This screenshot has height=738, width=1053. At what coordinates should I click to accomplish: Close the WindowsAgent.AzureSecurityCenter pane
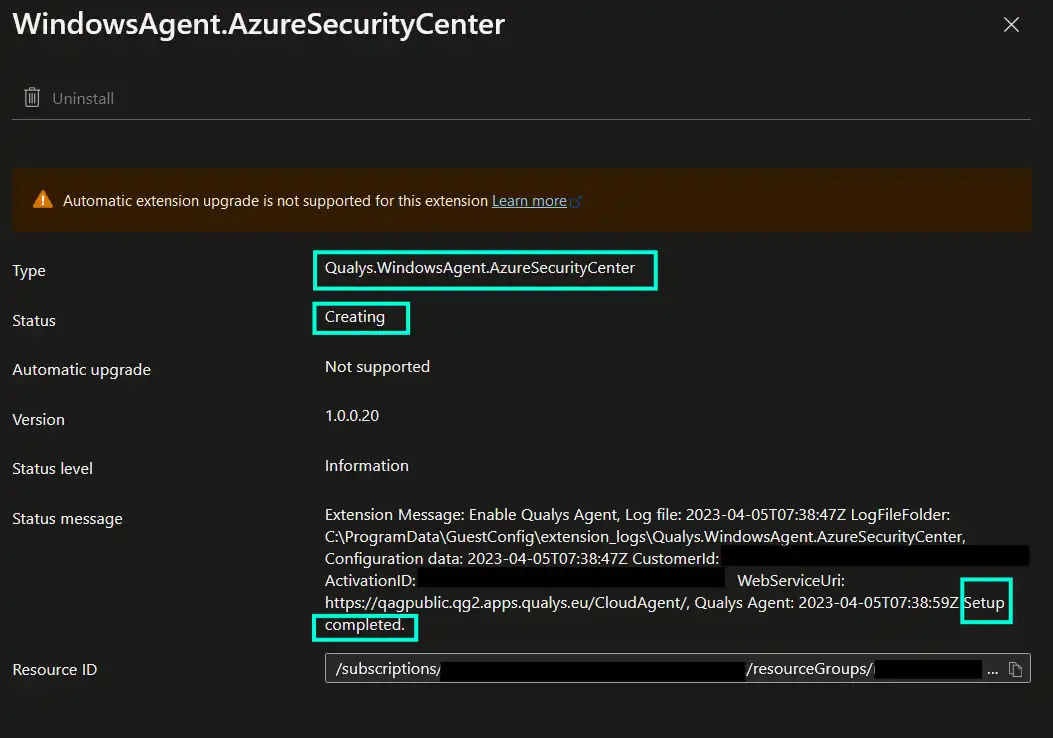point(1011,25)
